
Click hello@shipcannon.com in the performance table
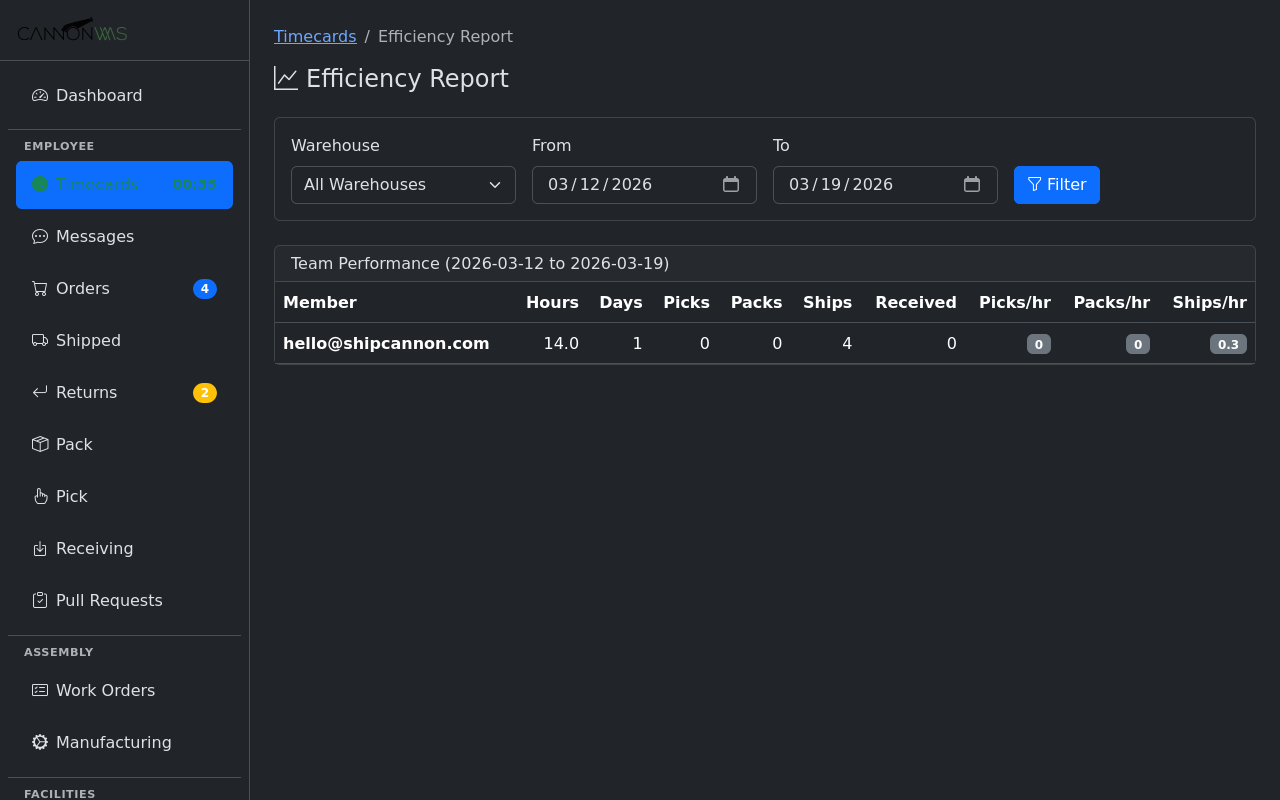coord(386,343)
